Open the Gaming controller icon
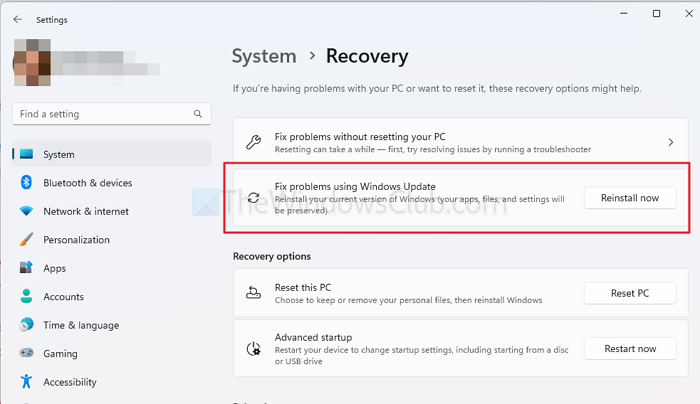Viewport: 700px width, 404px height. click(25, 354)
